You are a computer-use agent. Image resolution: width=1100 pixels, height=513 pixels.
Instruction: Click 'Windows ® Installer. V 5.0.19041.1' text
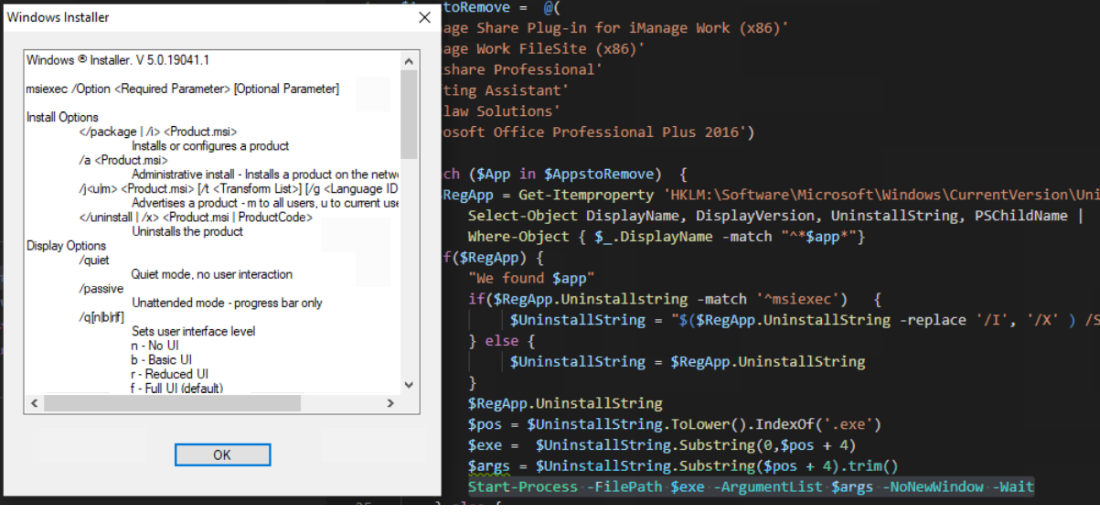[118, 60]
